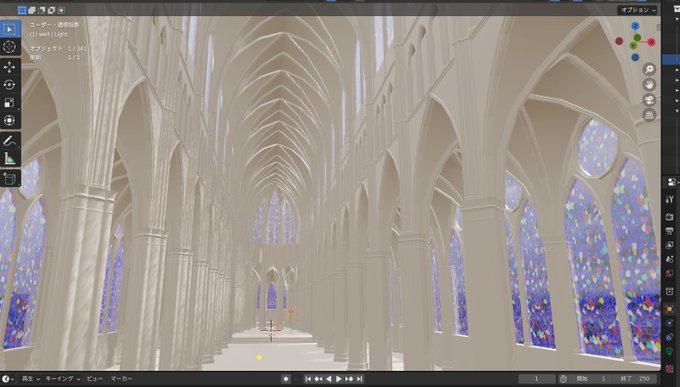This screenshot has height=387, width=680.
Task: Open the Render properties tab
Action: pyautogui.click(x=670, y=216)
